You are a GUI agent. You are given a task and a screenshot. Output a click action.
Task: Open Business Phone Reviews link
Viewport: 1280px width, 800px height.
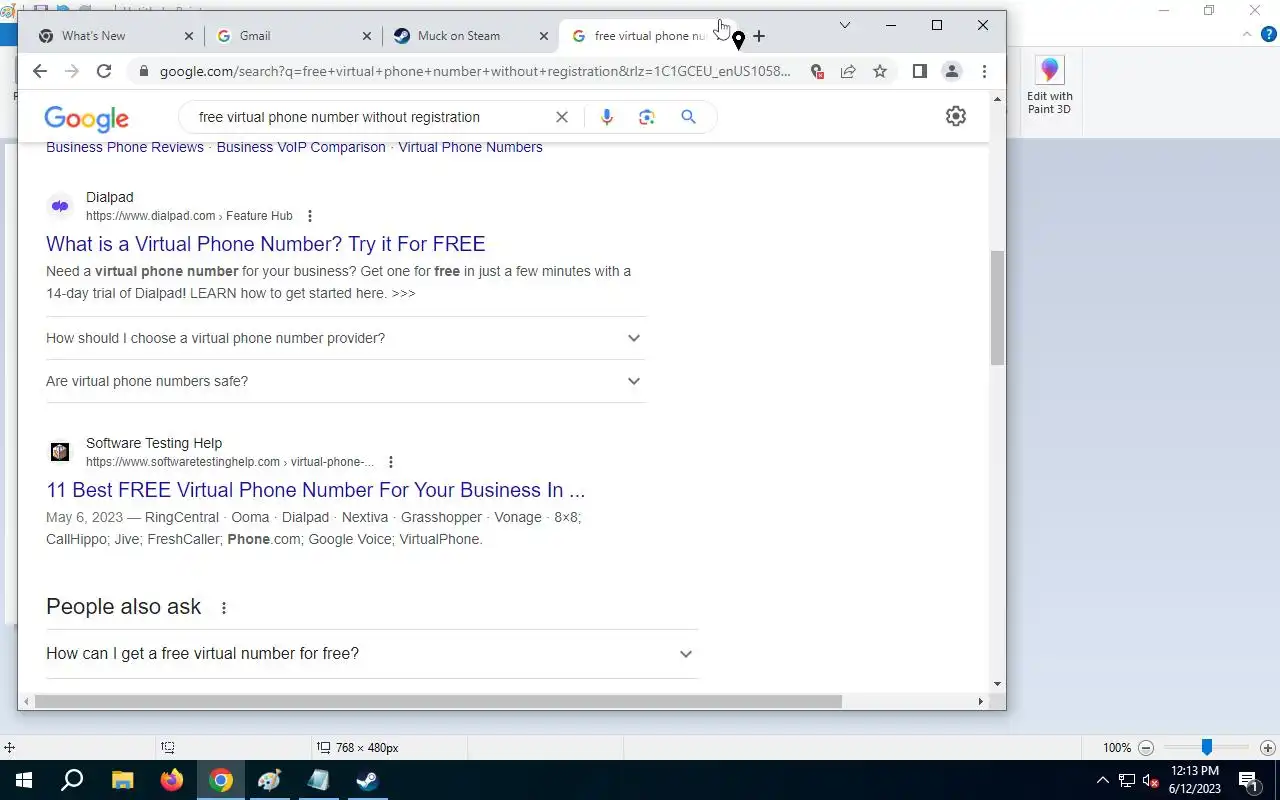coord(125,147)
